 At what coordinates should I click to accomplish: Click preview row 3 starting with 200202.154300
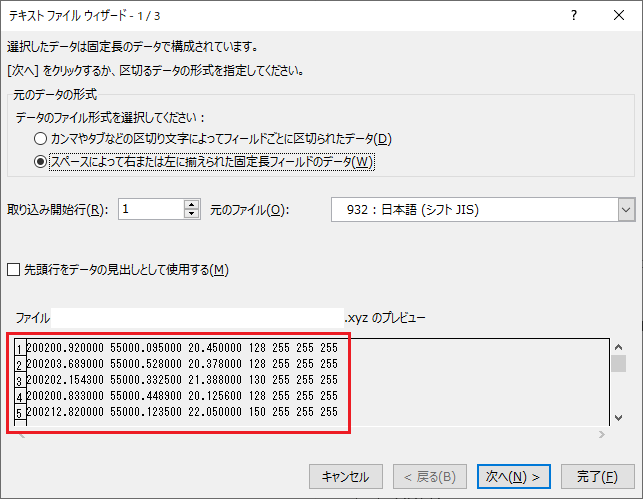point(180,380)
